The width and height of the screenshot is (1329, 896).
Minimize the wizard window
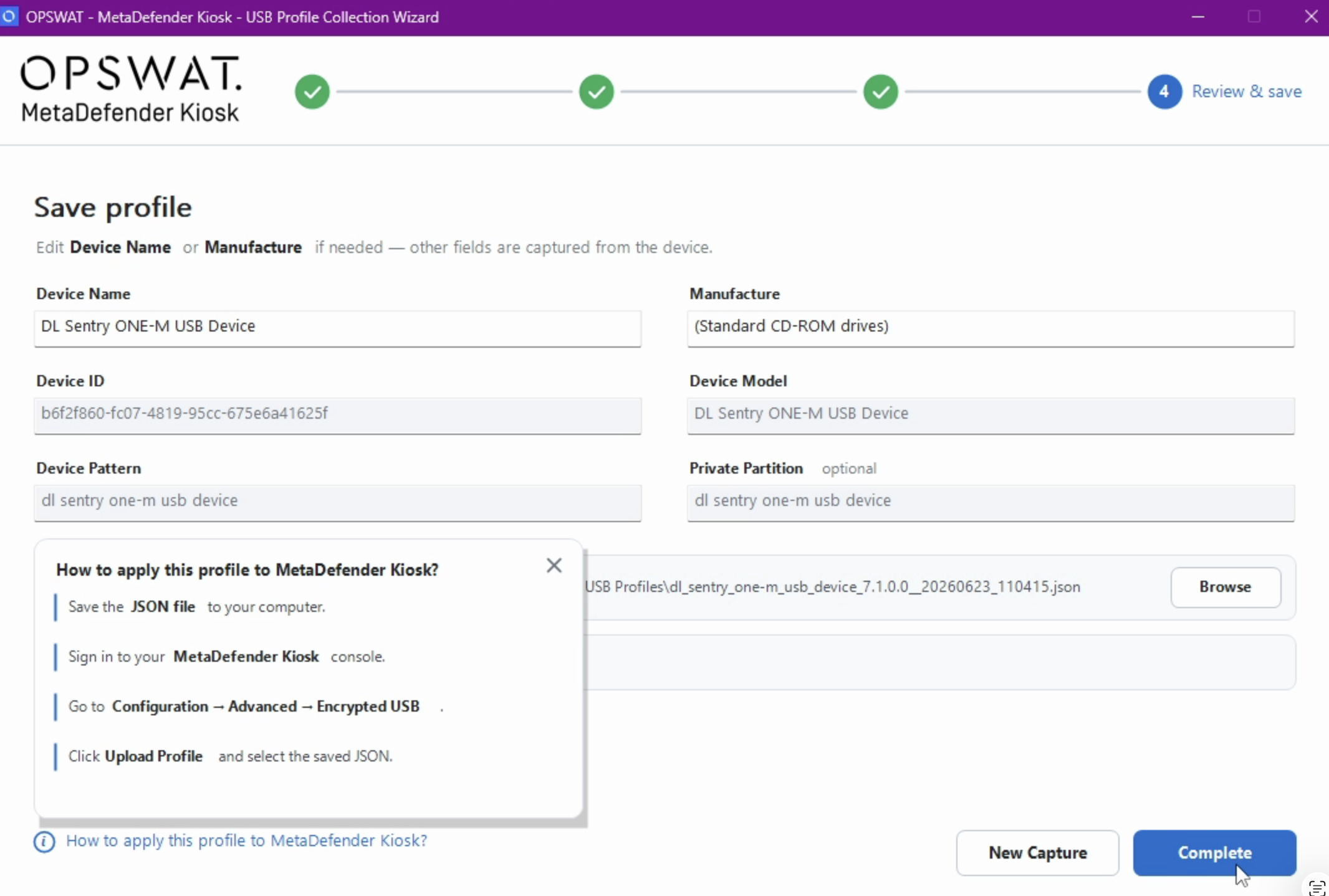pos(1197,17)
